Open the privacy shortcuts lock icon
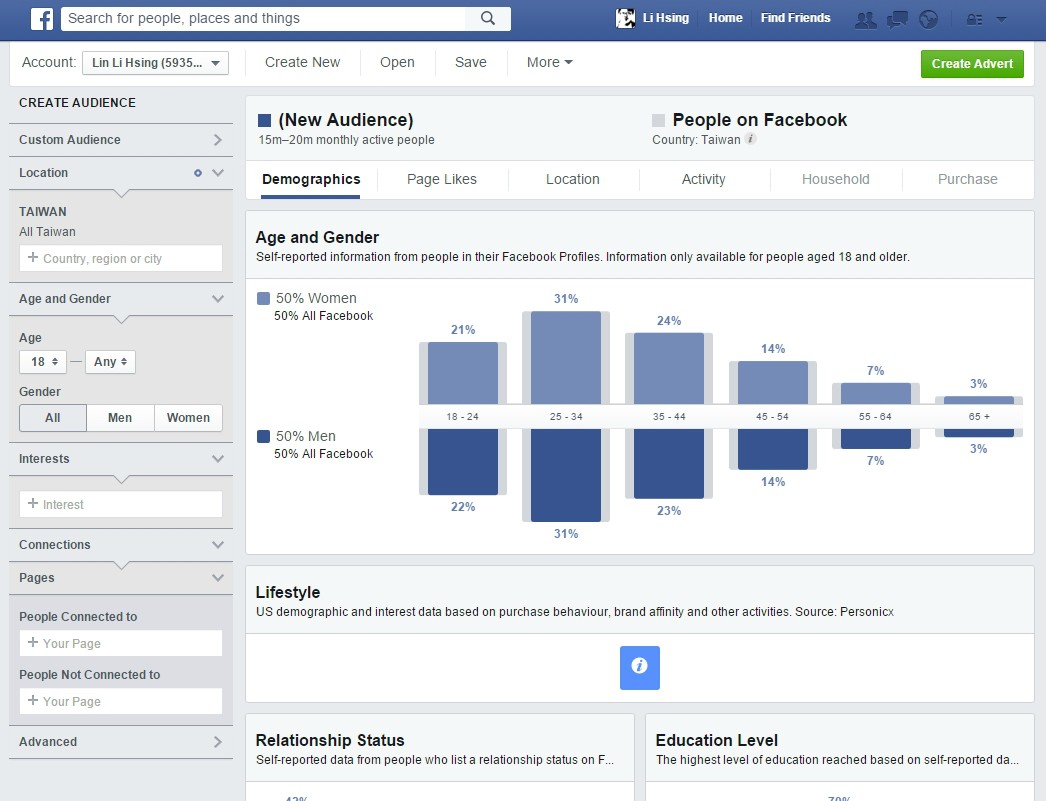This screenshot has height=801, width=1046. (x=975, y=19)
